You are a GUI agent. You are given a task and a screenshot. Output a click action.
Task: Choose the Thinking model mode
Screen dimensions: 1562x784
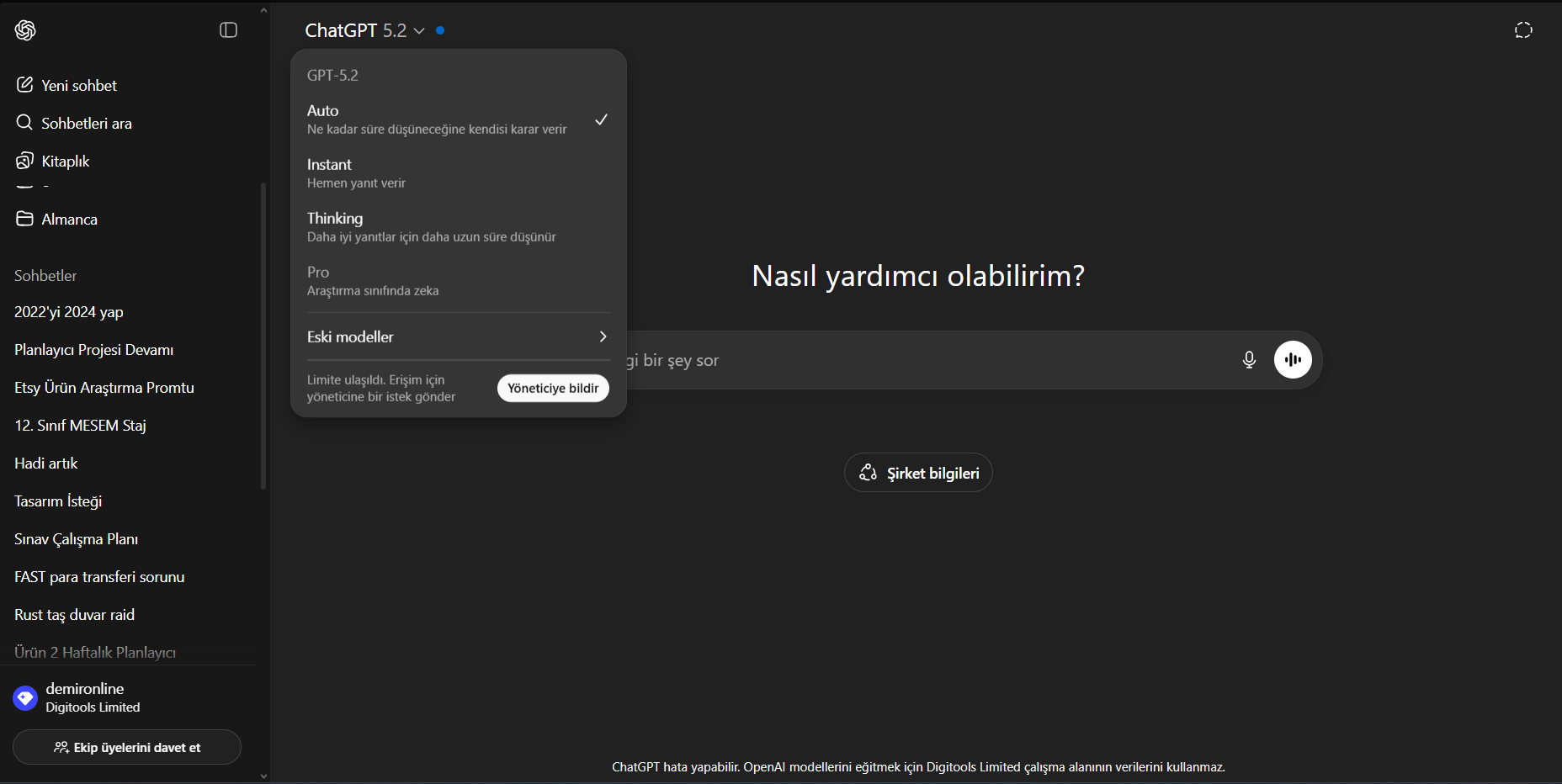point(458,227)
